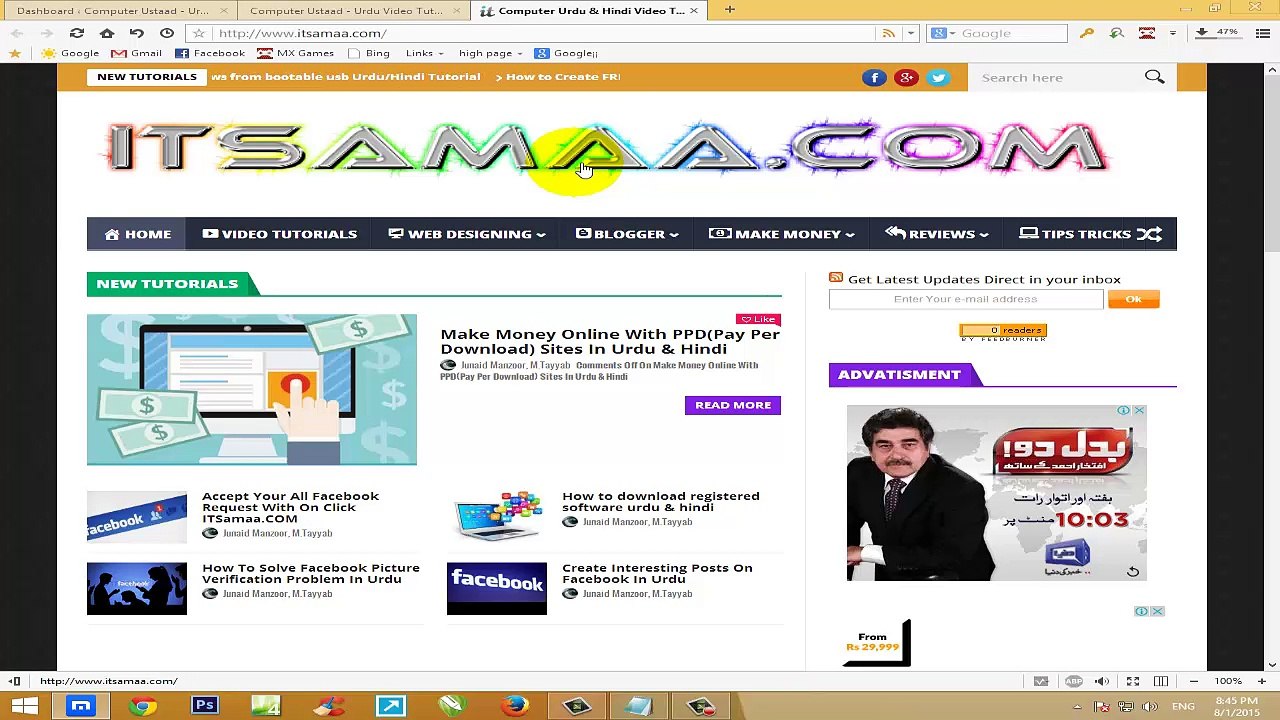Click the split screen icon in status bar

1161,681
